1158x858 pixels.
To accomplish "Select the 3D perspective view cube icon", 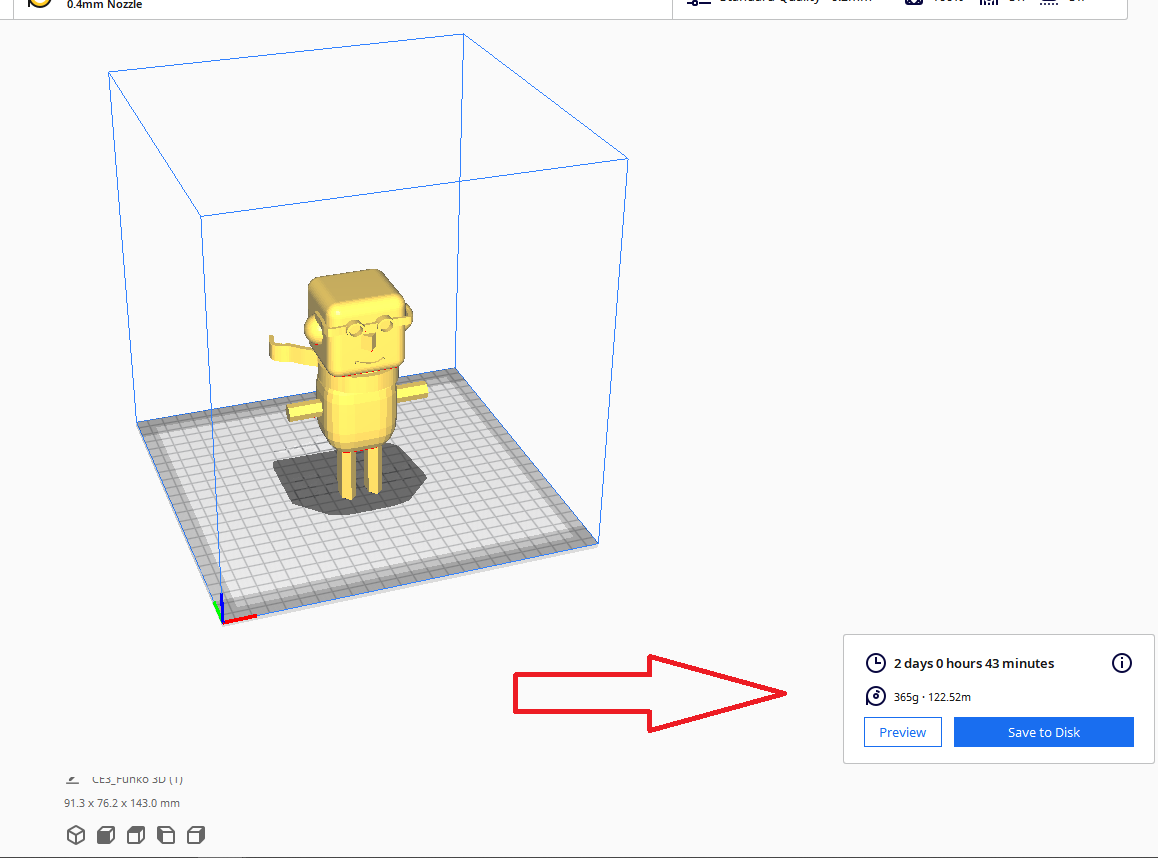I will 75,835.
